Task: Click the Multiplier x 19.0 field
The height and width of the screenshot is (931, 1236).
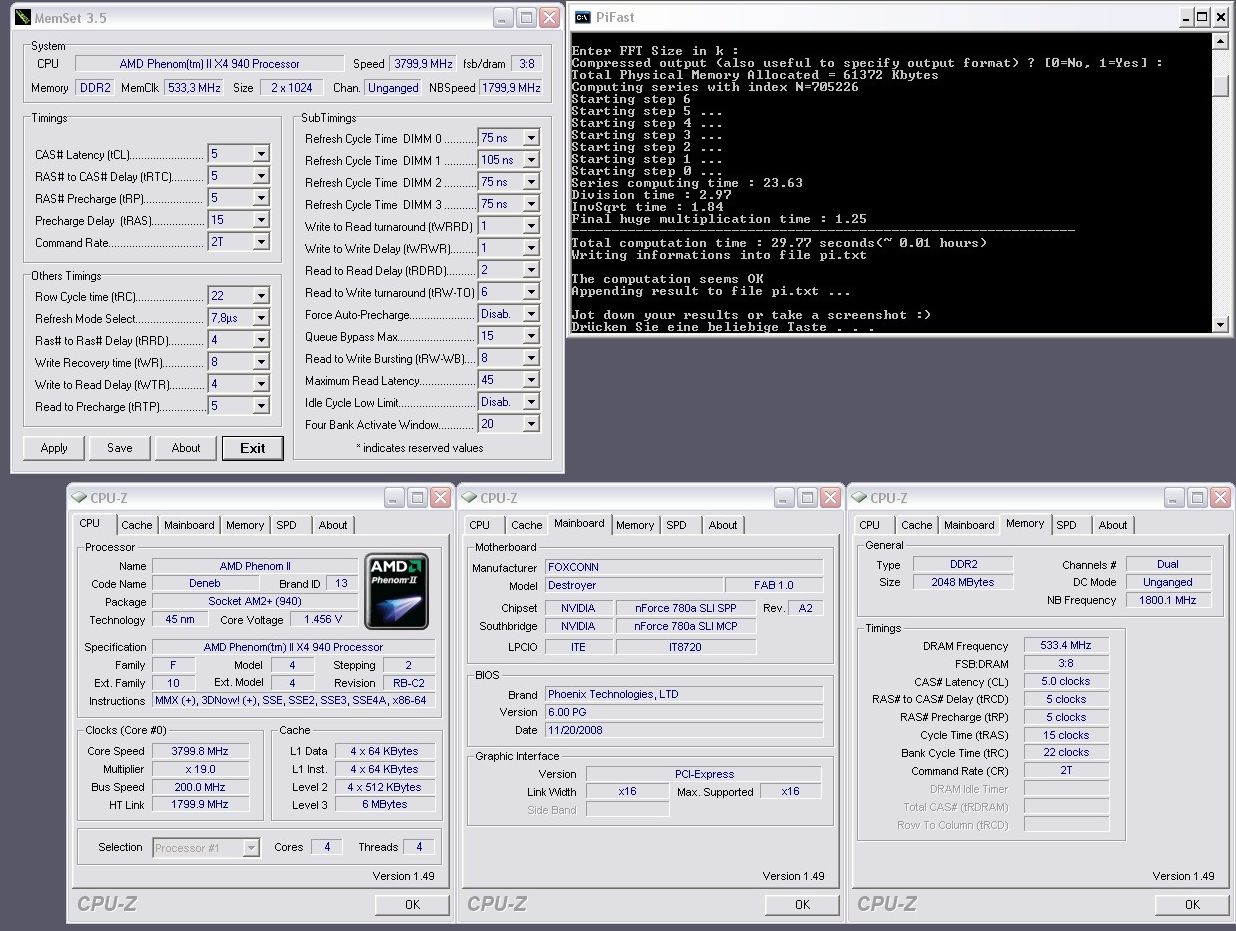Action: pos(200,769)
